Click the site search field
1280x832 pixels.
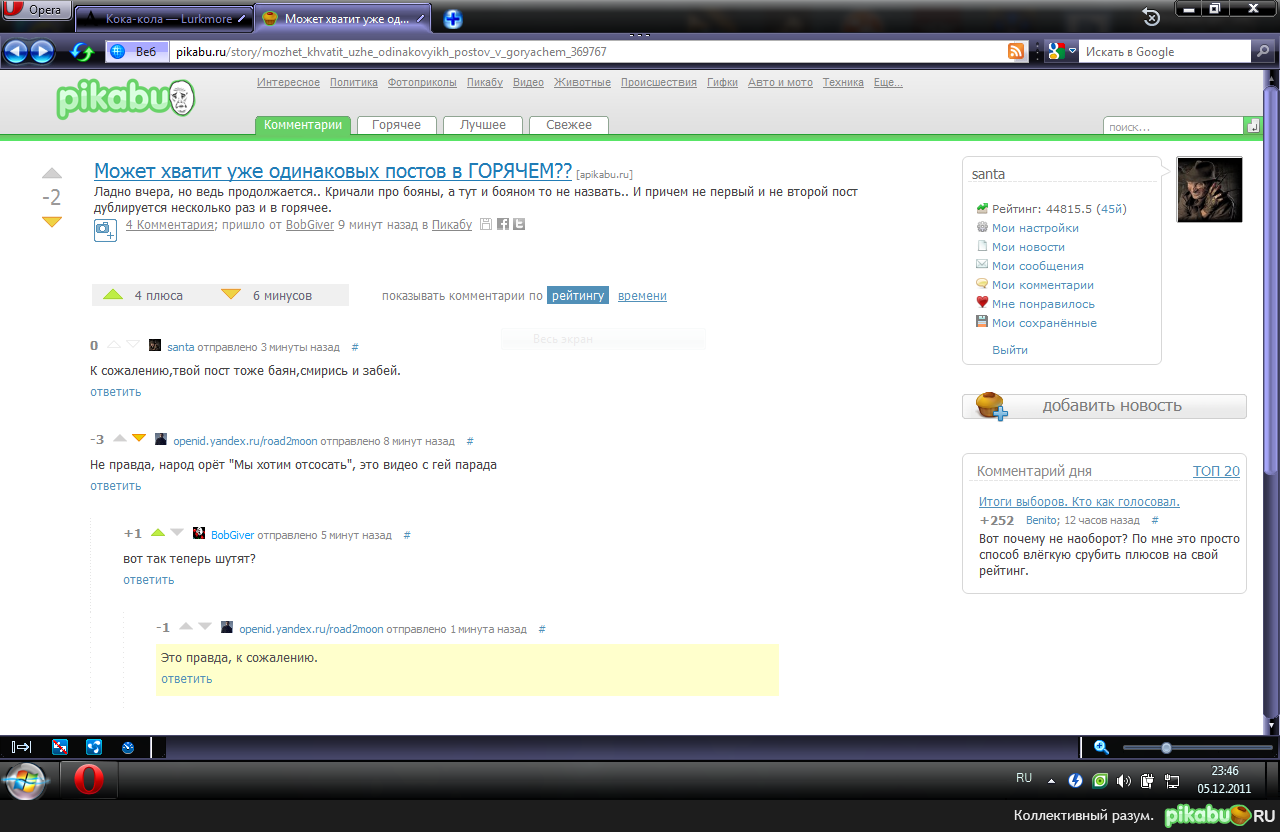[x=1172, y=124]
